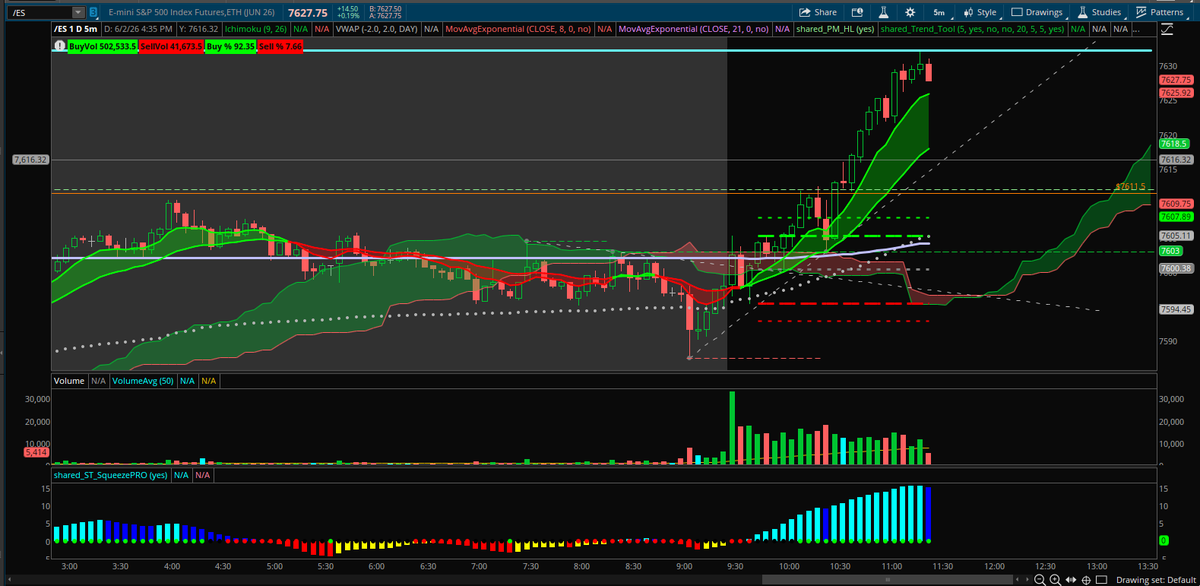The width and height of the screenshot is (1200, 586).
Task: Click the 7607.89 green price bubble
Action: [1177, 216]
